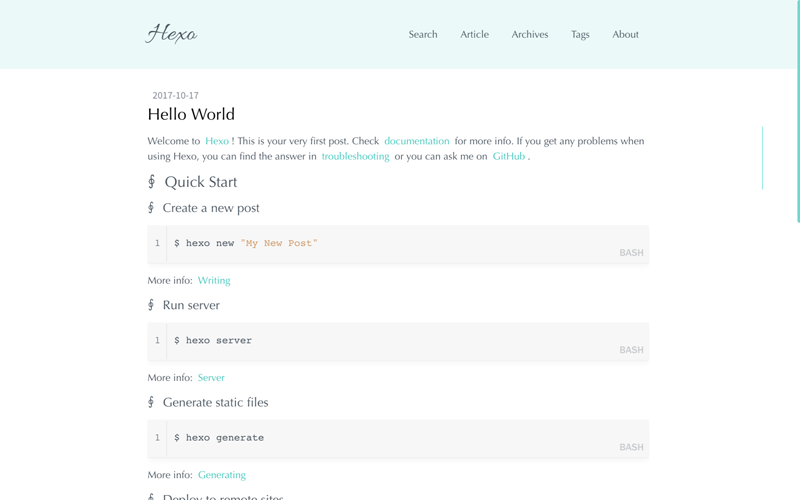Open the About page
800x500 pixels.
tap(625, 34)
